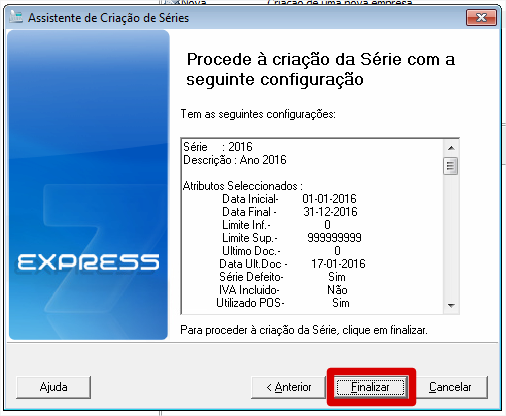Image resolution: width=506 pixels, height=416 pixels.
Task: Click the 'Atributos Seleccionados' line
Action: coord(243,186)
